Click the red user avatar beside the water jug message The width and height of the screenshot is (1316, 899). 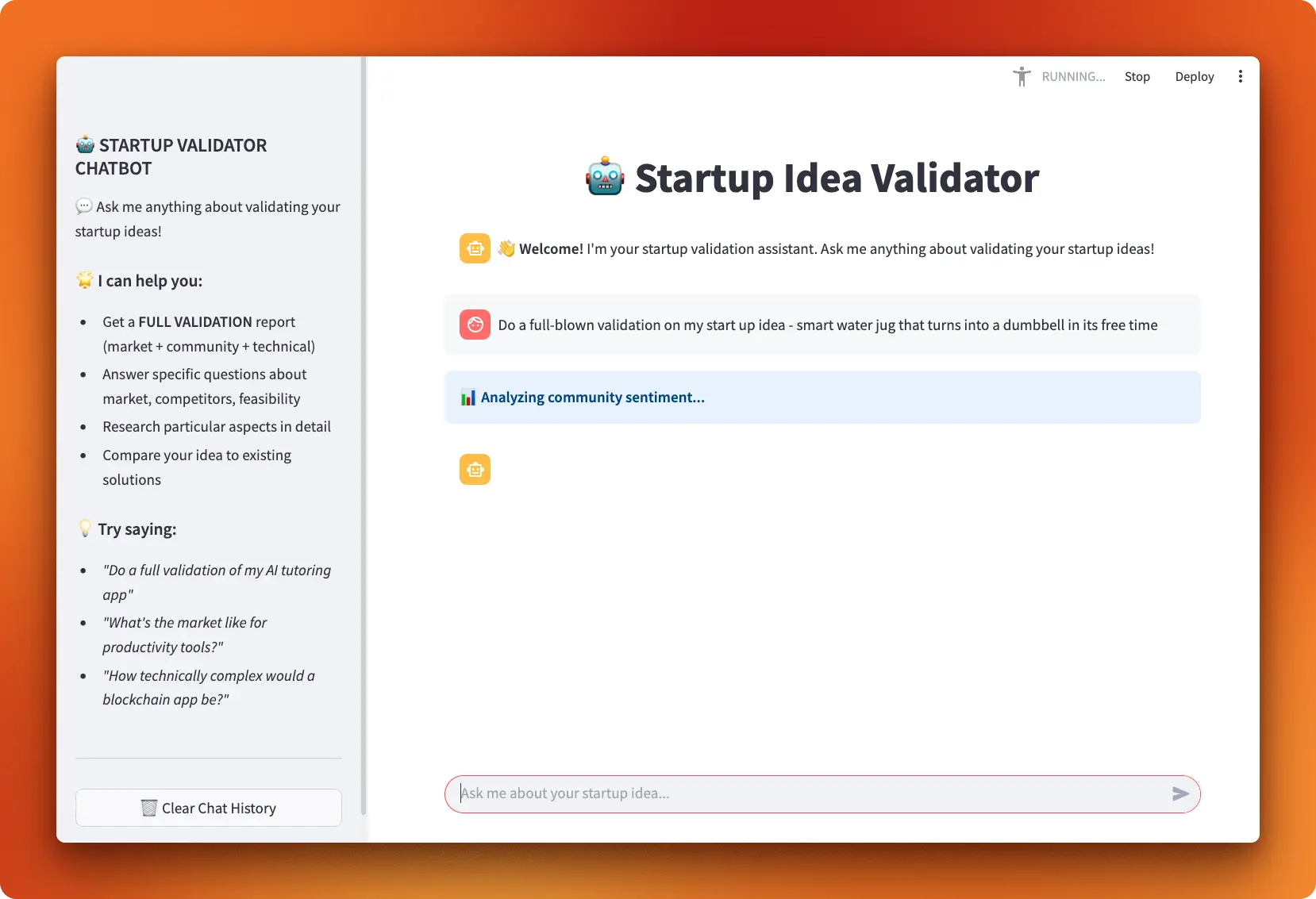point(475,325)
